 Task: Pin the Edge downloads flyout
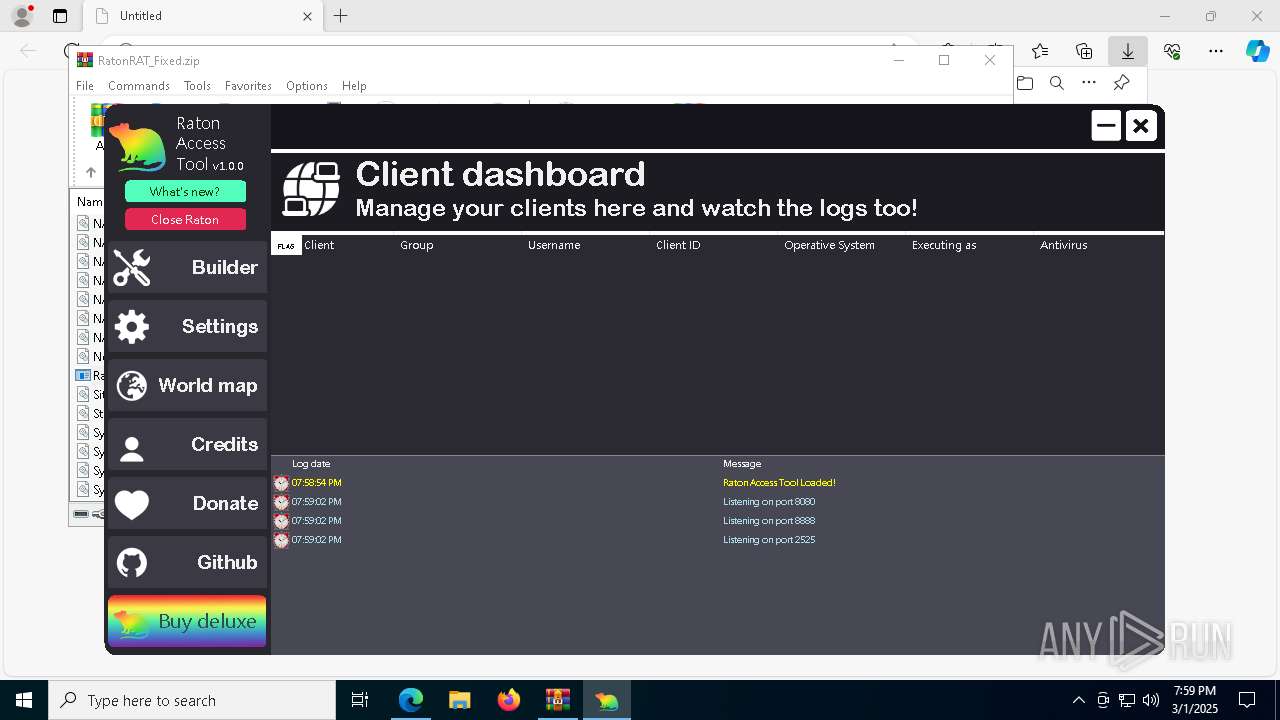(1122, 83)
